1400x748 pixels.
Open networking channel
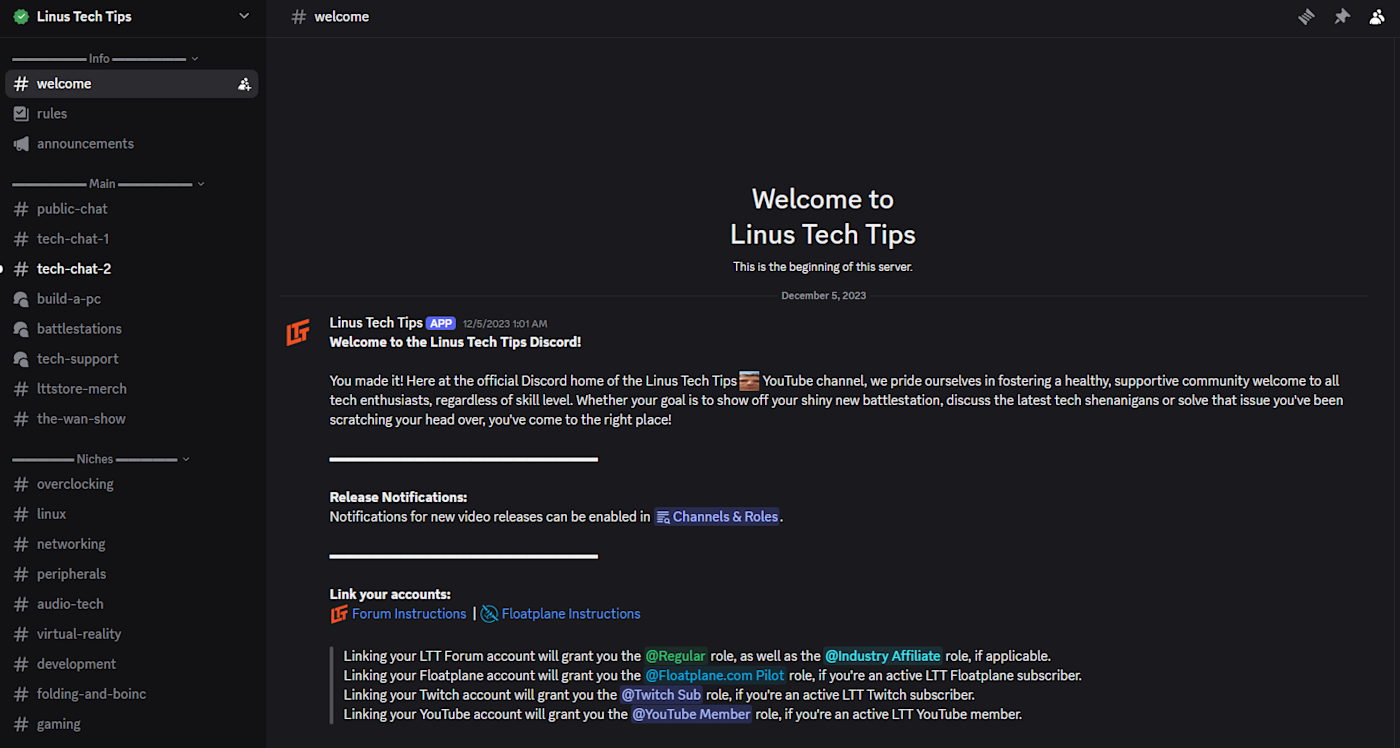coord(132,544)
